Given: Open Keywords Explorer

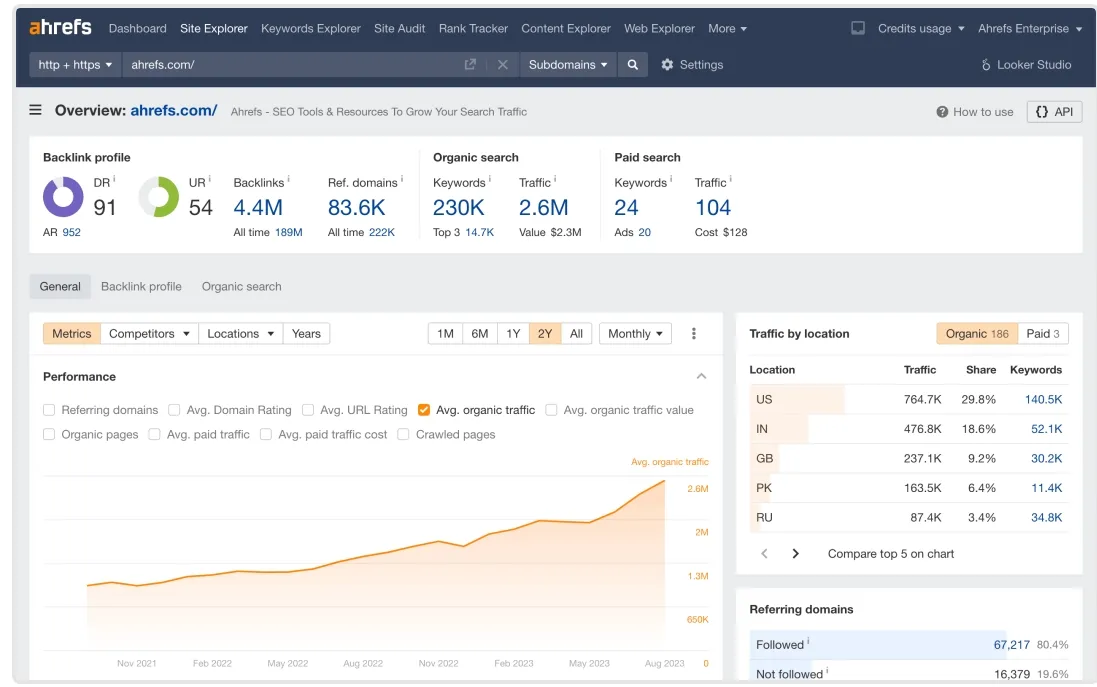Looking at the screenshot, I should click(x=311, y=29).
